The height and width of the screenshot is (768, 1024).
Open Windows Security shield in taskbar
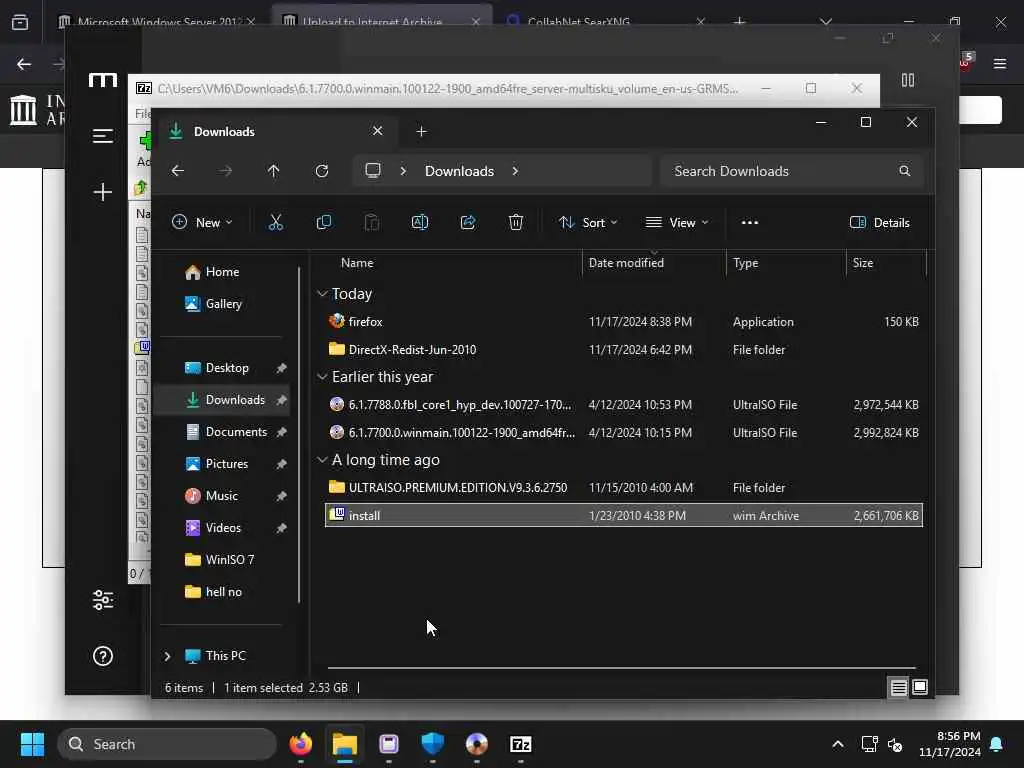pyautogui.click(x=433, y=744)
